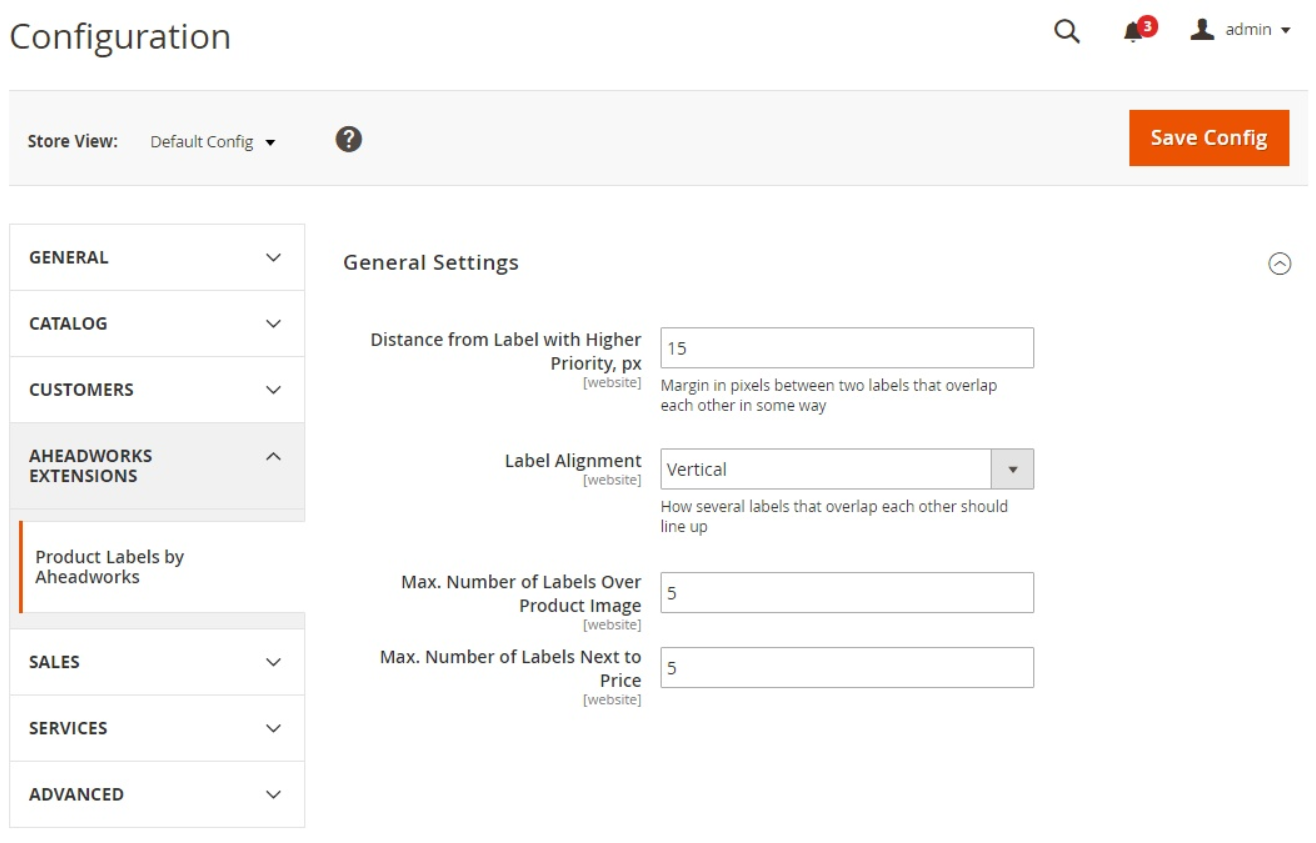Click the help question mark icon
The width and height of the screenshot is (1316, 843).
(348, 139)
